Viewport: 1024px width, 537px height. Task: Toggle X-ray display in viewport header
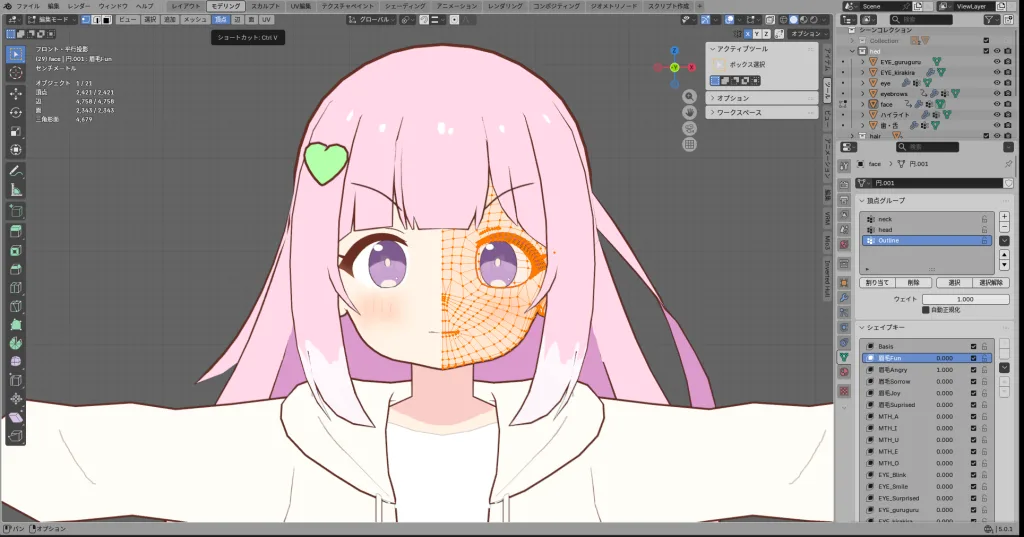771,20
